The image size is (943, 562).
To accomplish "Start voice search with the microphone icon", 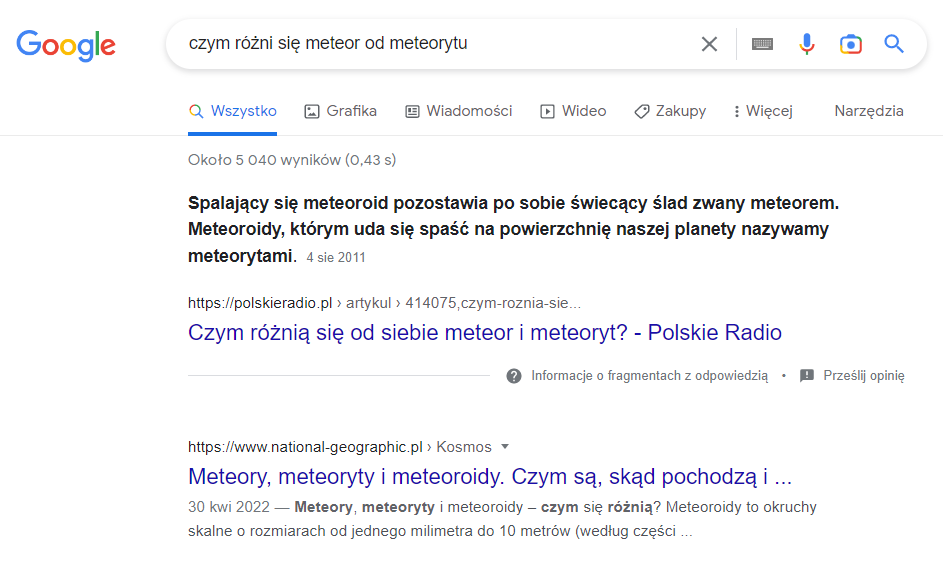I will point(806,44).
